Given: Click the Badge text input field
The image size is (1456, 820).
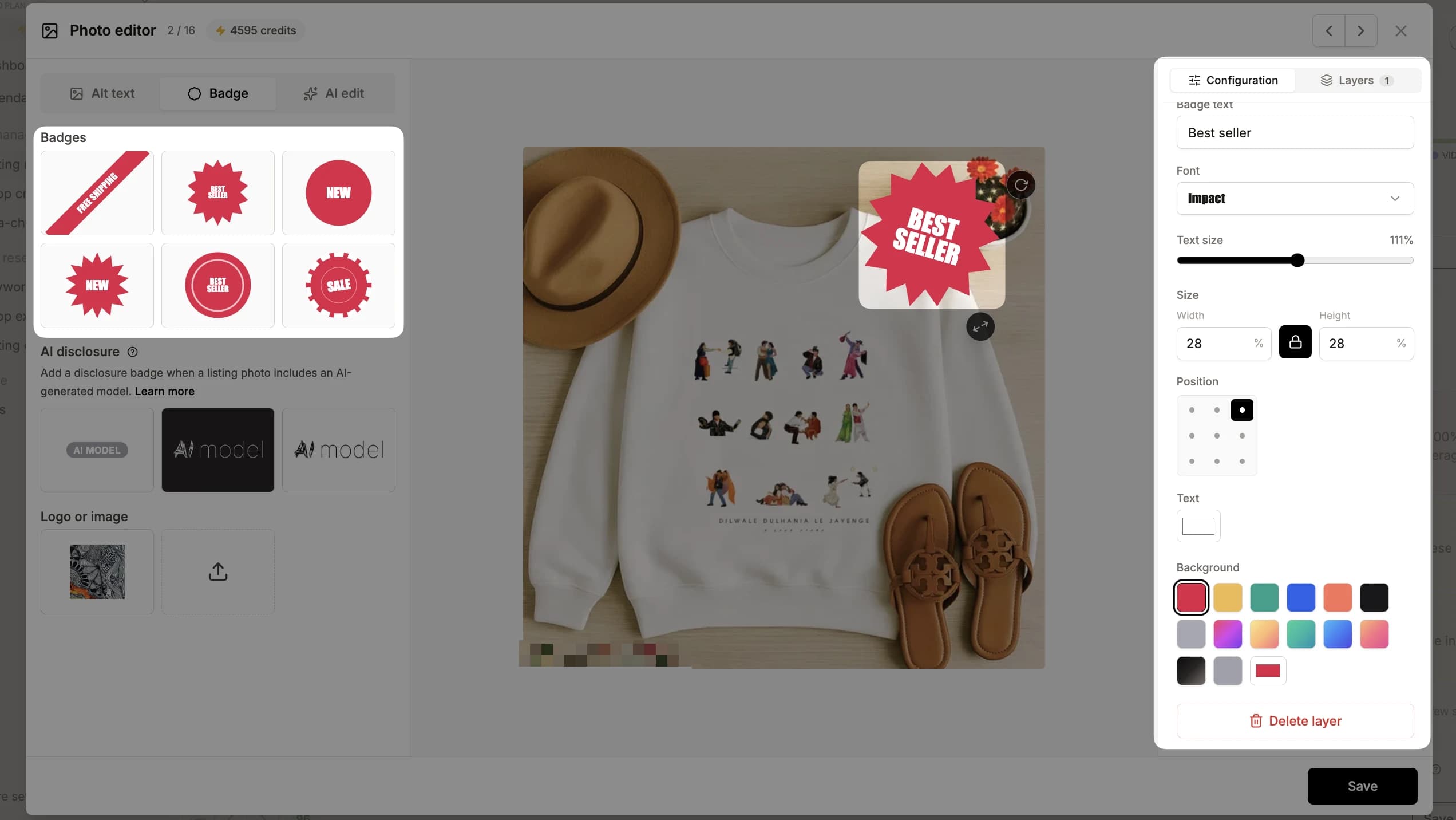Looking at the screenshot, I should tap(1295, 133).
